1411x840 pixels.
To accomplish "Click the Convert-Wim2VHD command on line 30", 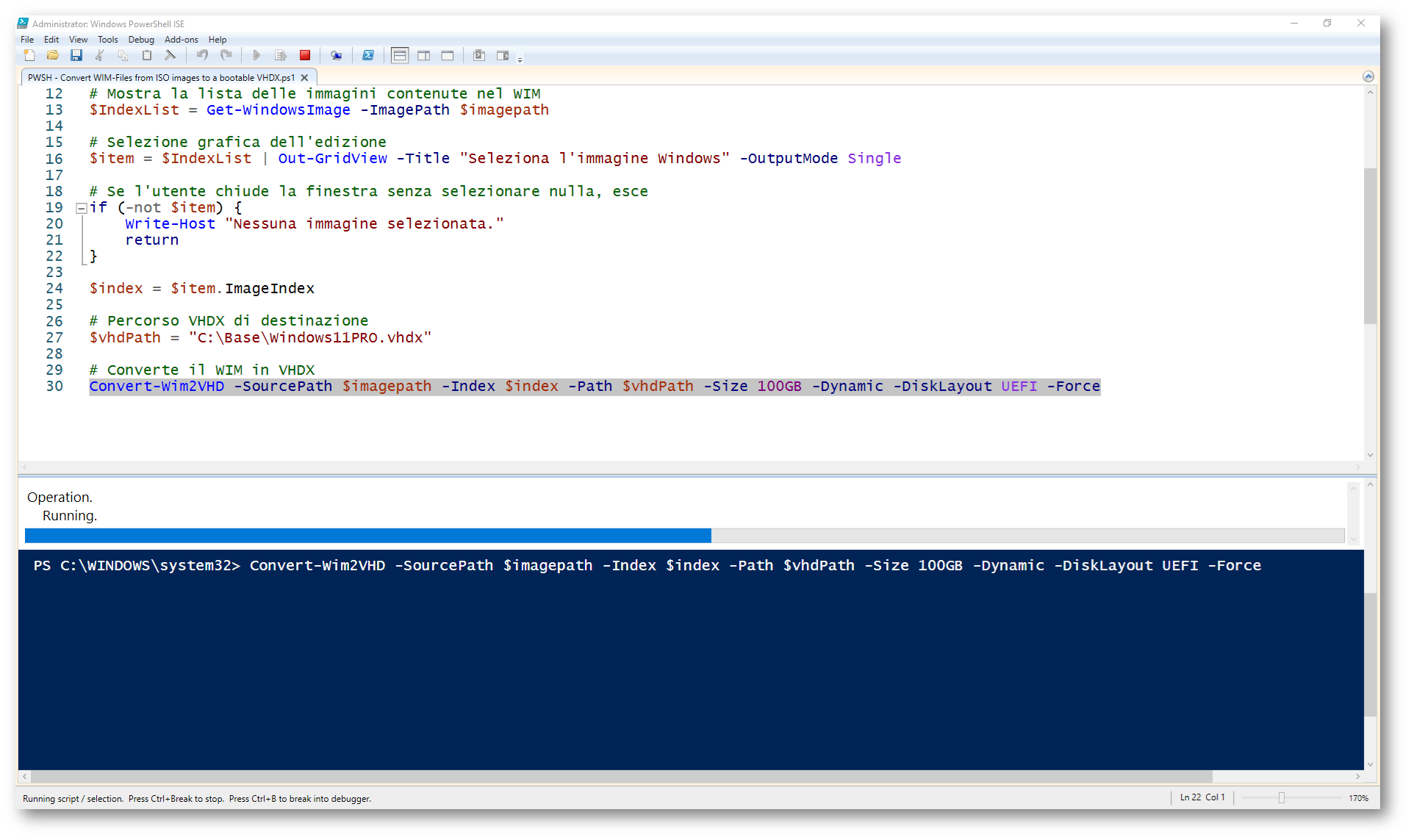I will (157, 387).
